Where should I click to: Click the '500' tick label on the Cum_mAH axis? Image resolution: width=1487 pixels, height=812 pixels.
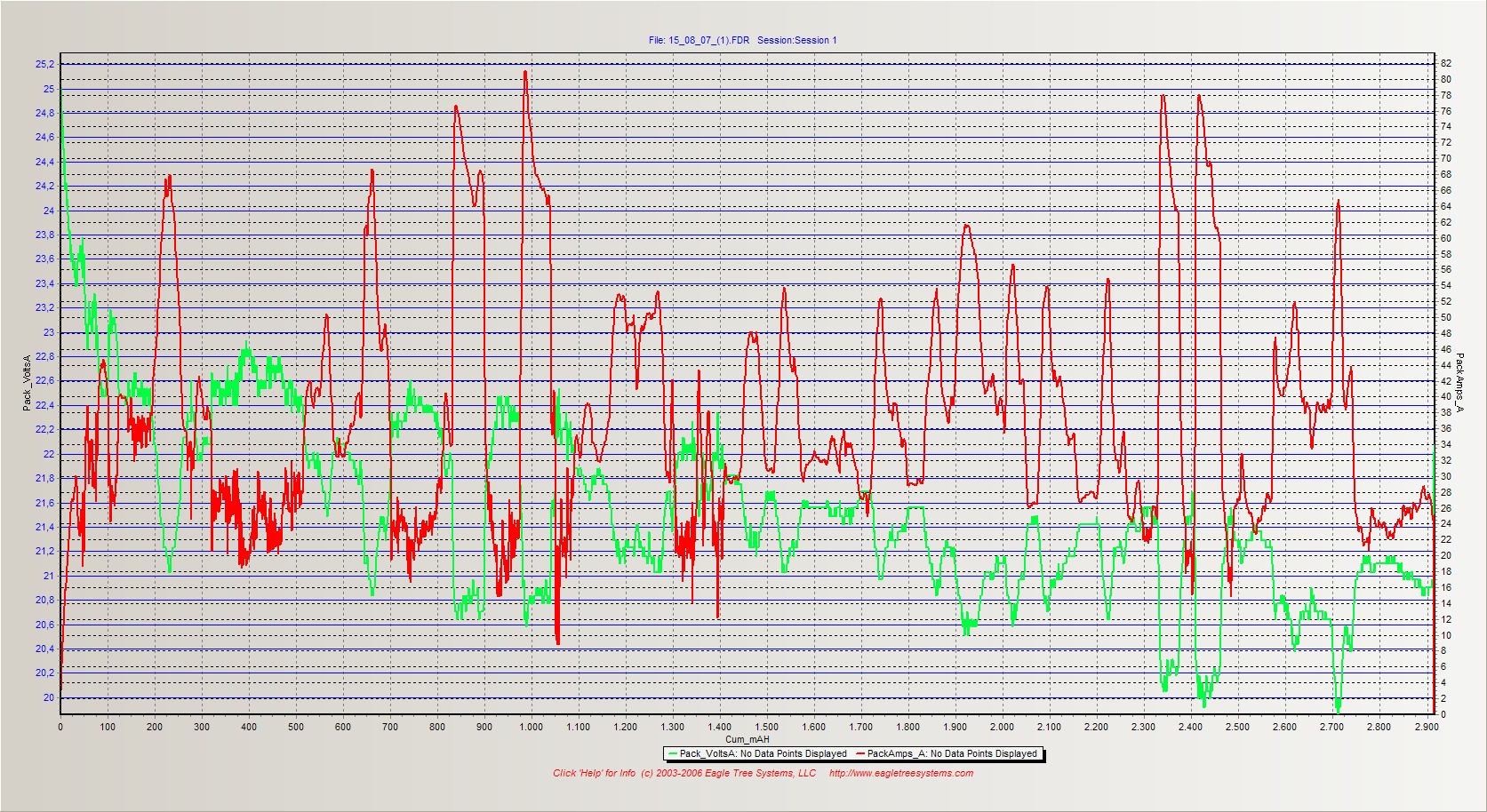pos(296,727)
